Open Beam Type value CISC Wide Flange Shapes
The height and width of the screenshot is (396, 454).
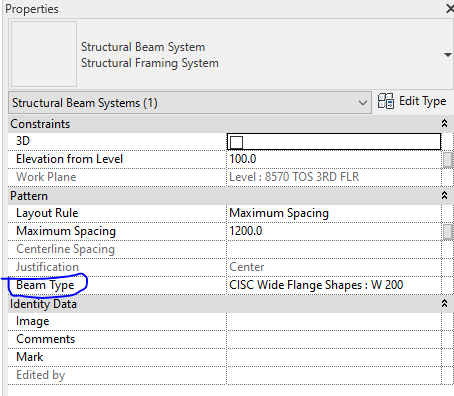tap(334, 285)
